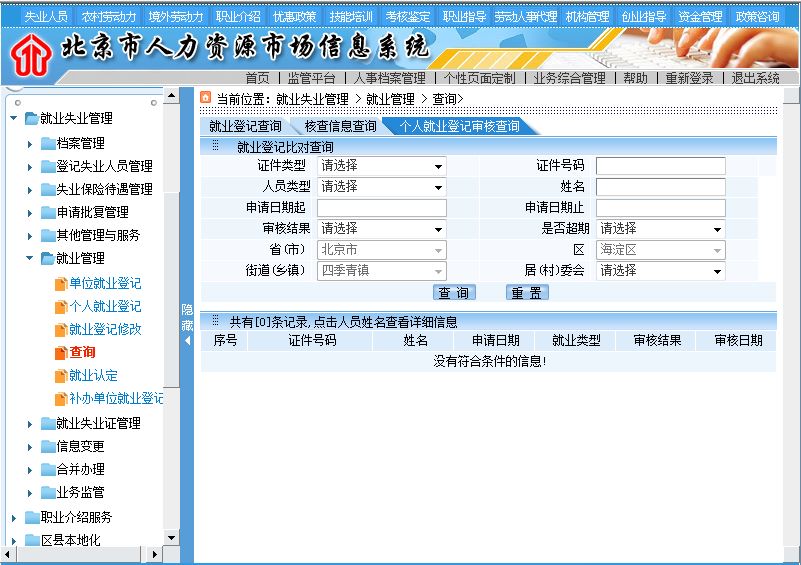Viewport: 801px width, 565px height.
Task: Open the 技能培训 top menu
Action: coord(351,17)
